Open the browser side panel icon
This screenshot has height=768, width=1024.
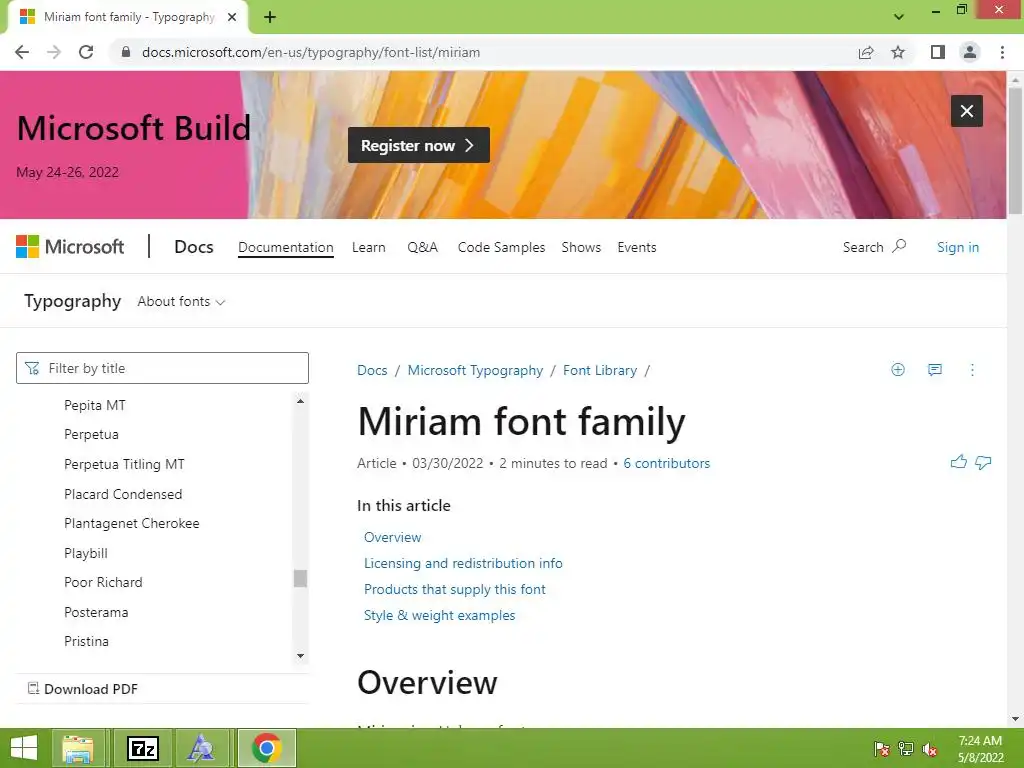point(938,52)
